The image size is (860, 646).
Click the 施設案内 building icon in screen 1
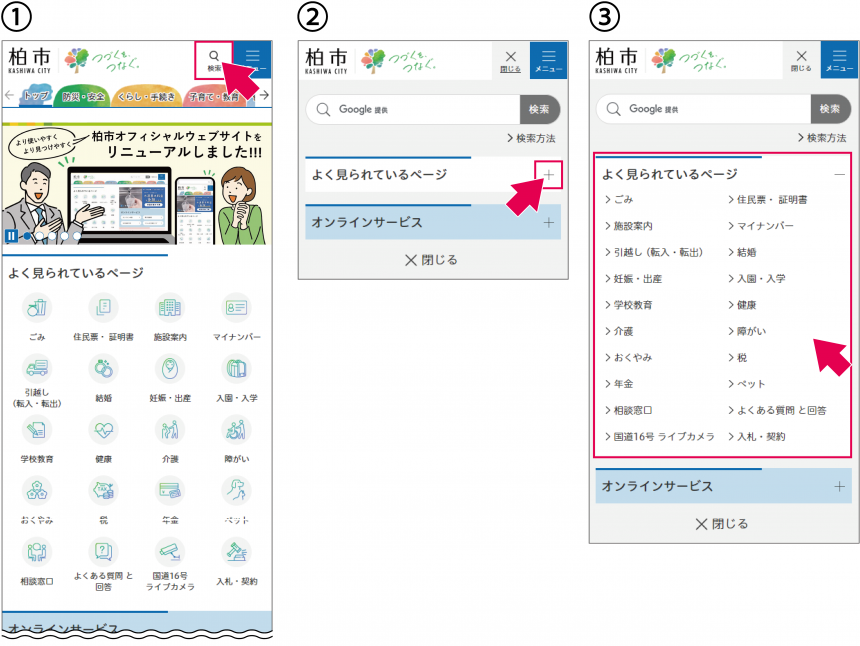[170, 308]
